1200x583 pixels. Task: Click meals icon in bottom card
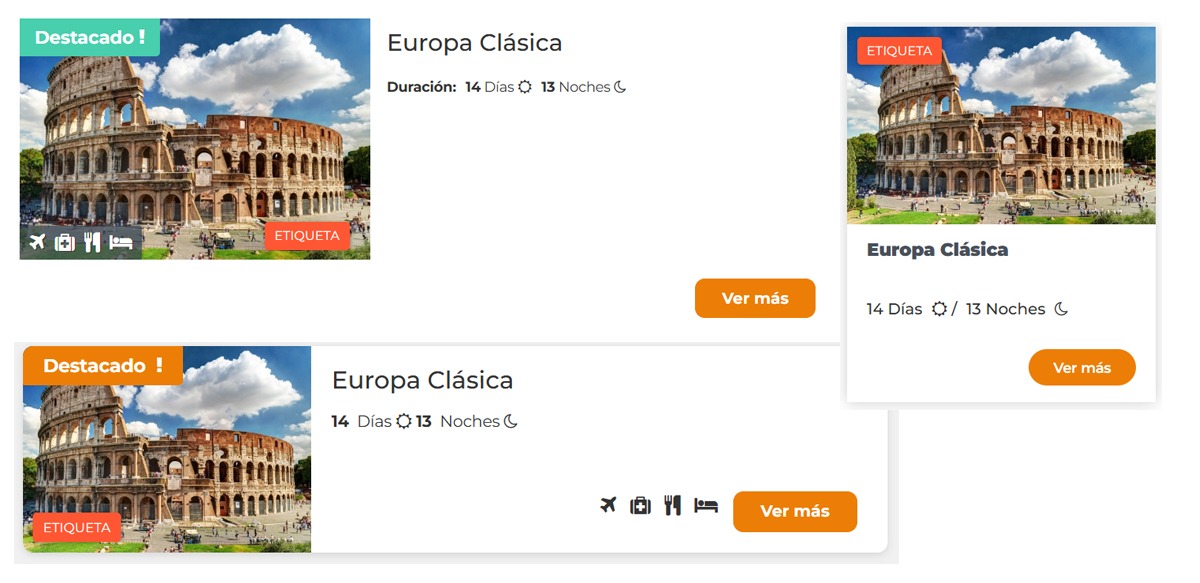tap(672, 505)
